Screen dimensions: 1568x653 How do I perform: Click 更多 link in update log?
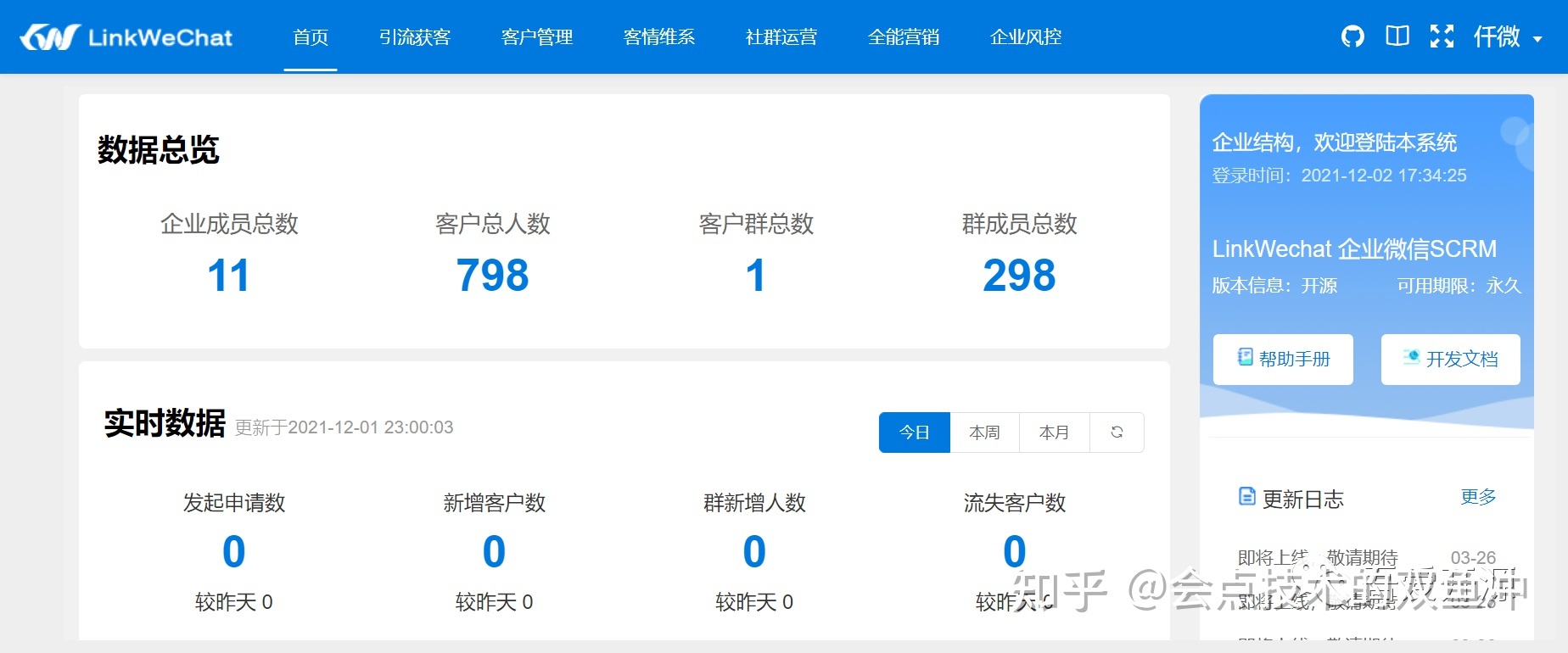pyautogui.click(x=1478, y=497)
